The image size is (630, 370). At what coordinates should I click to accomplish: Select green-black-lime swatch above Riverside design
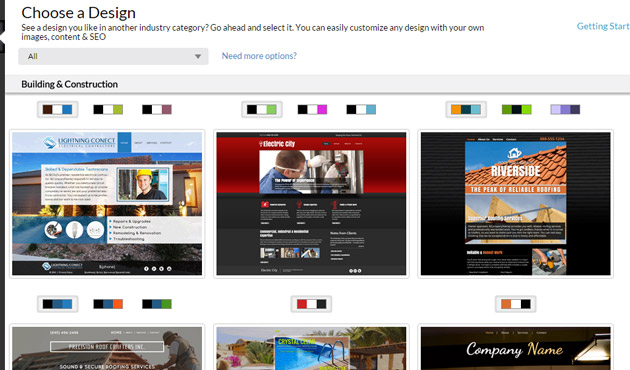click(516, 109)
